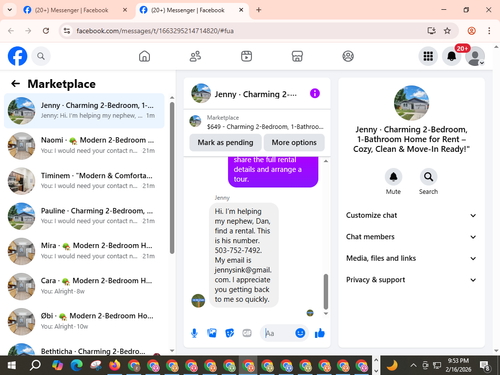This screenshot has height=375, width=500.
Task: Expand the Customize chat section
Action: coord(411,215)
